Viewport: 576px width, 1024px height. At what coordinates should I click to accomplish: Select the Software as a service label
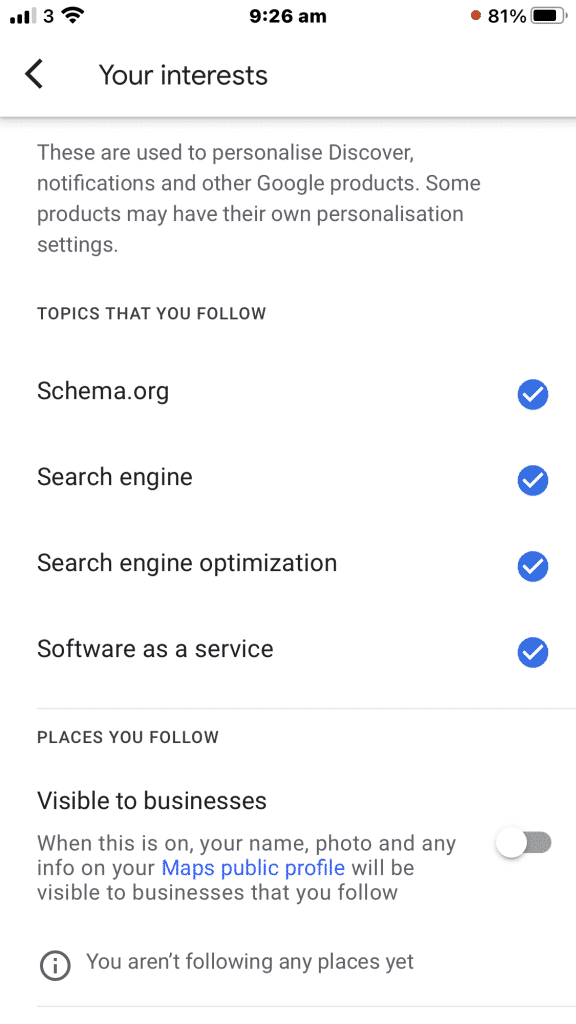[155, 648]
